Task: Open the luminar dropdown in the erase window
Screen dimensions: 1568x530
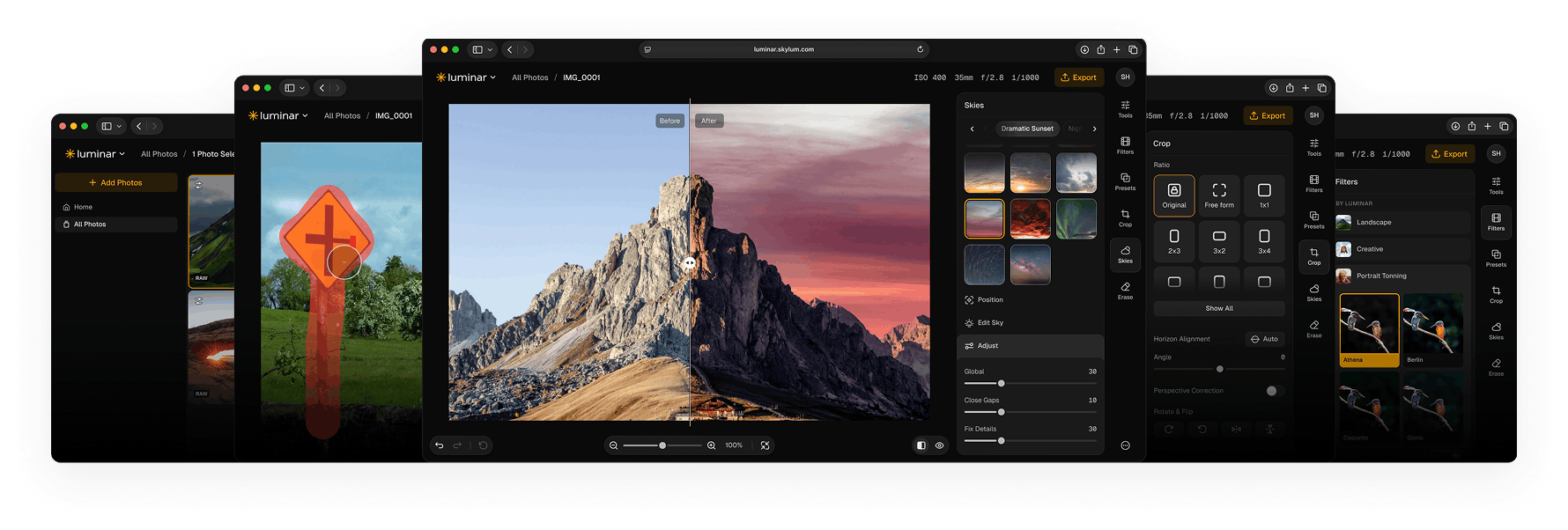Action: (x=278, y=115)
